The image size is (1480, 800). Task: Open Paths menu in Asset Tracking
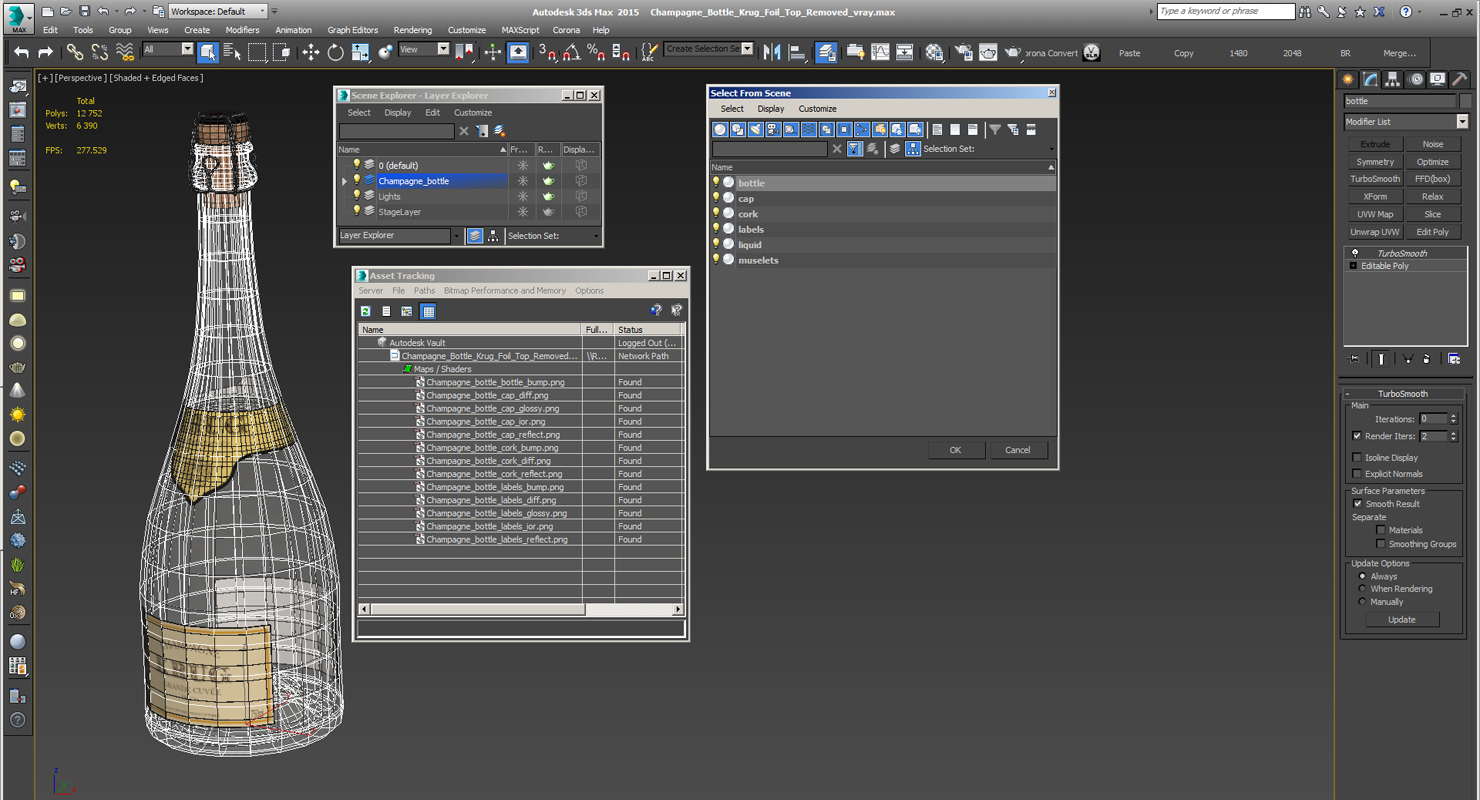(x=425, y=291)
